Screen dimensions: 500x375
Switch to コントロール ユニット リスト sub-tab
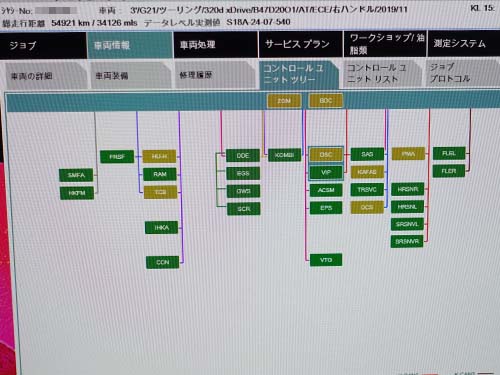pyautogui.click(x=383, y=74)
